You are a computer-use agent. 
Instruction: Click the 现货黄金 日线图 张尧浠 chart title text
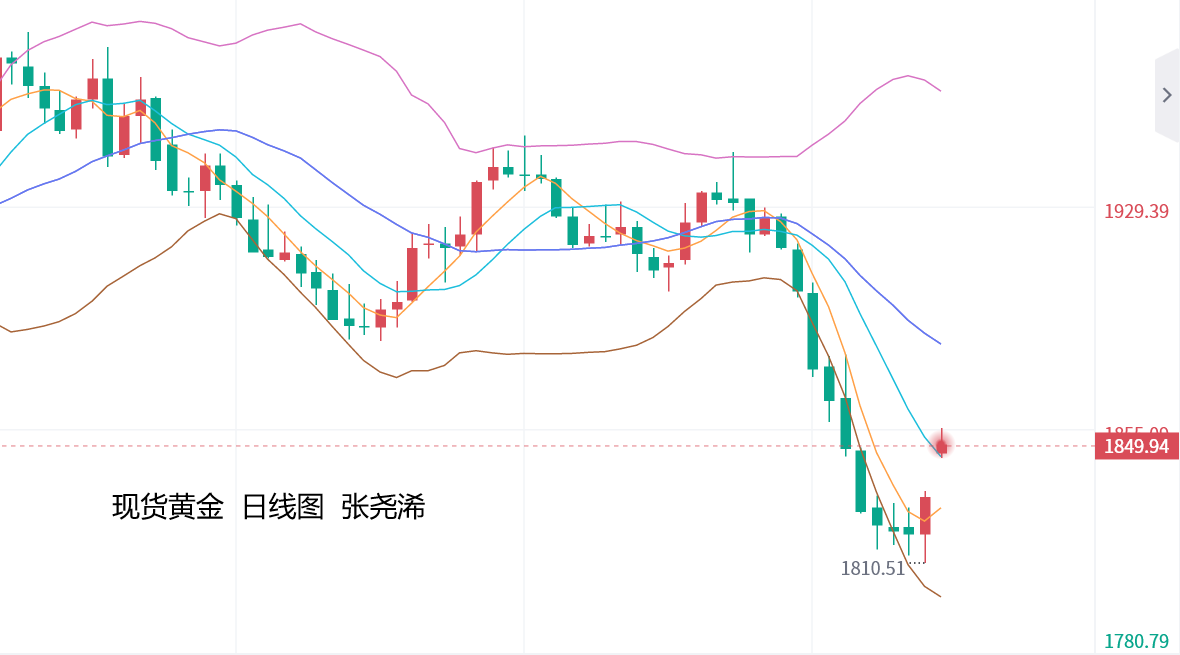268,507
